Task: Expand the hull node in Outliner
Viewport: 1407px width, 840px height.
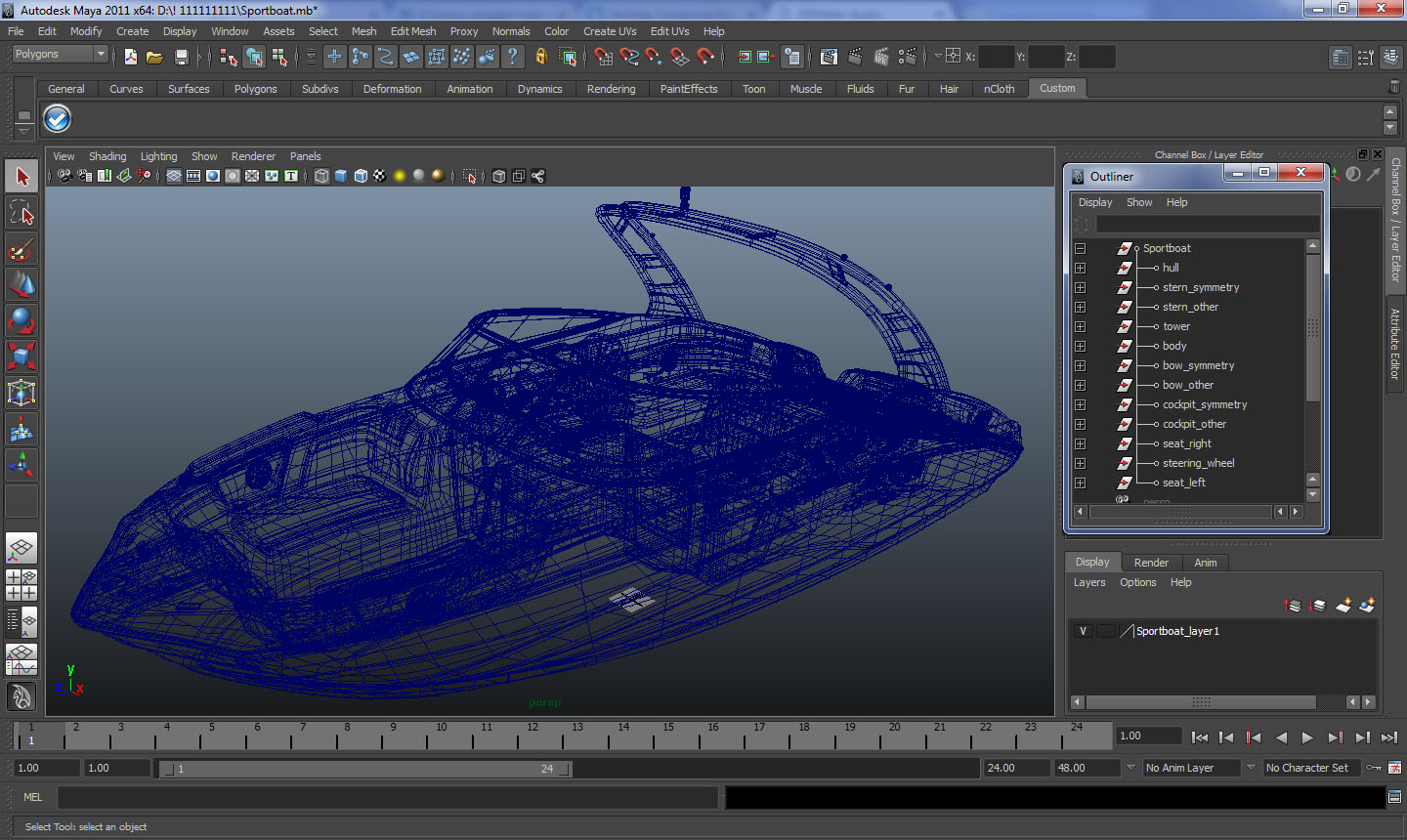Action: (1080, 268)
